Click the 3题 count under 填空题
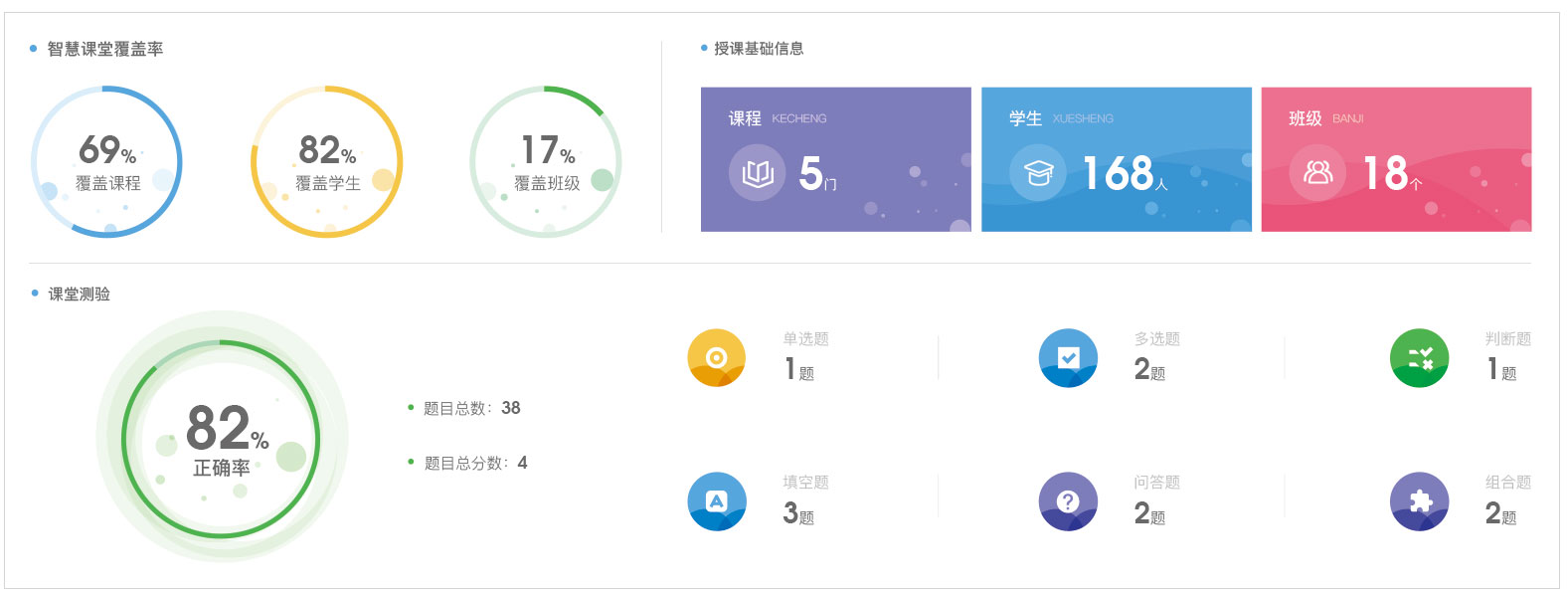 (x=798, y=513)
